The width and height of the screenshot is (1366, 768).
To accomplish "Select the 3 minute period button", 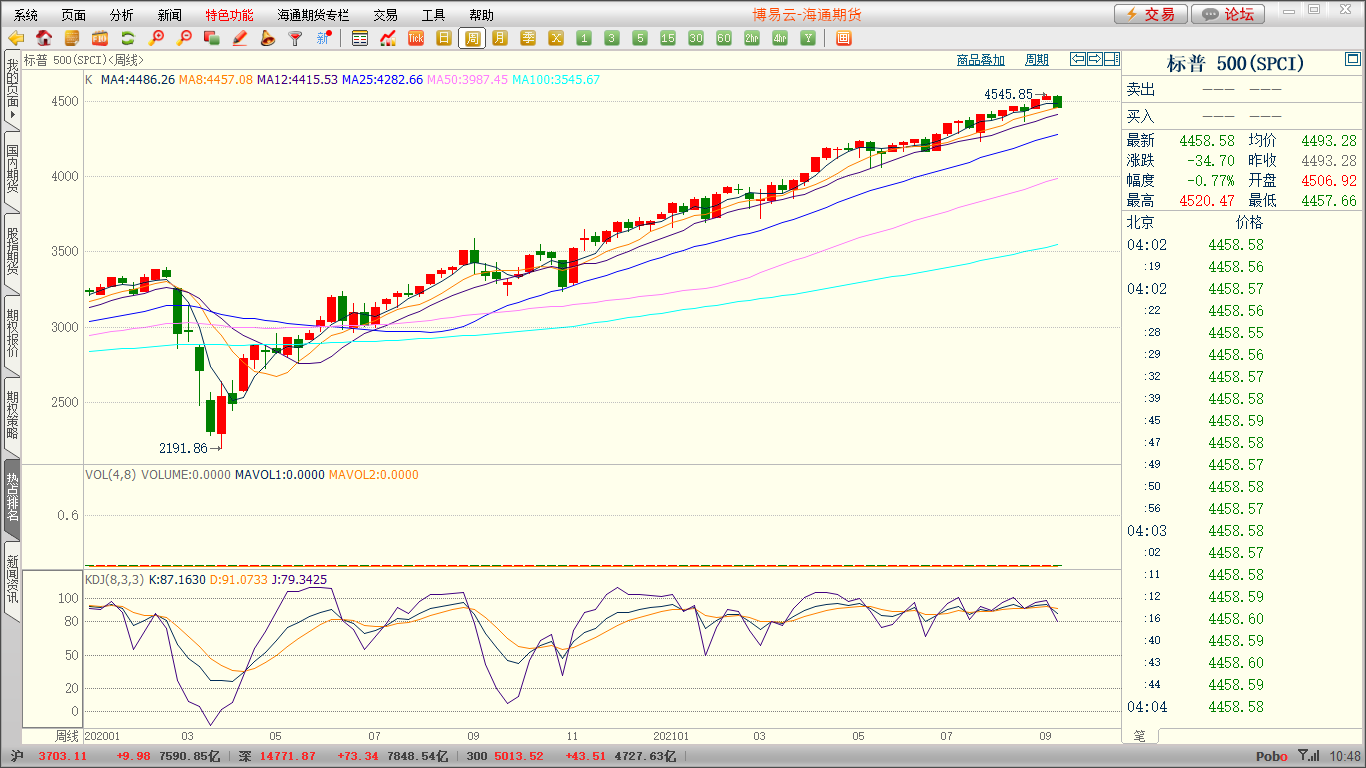I will (x=612, y=38).
